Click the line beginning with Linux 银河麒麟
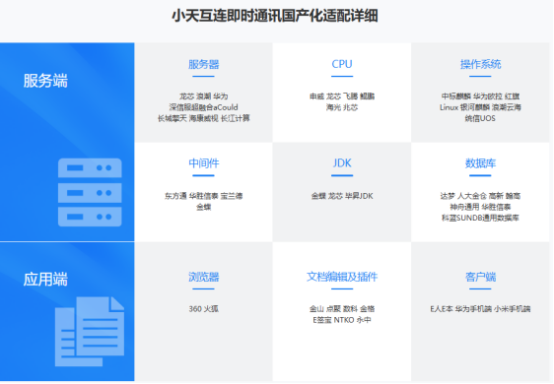 [481, 107]
